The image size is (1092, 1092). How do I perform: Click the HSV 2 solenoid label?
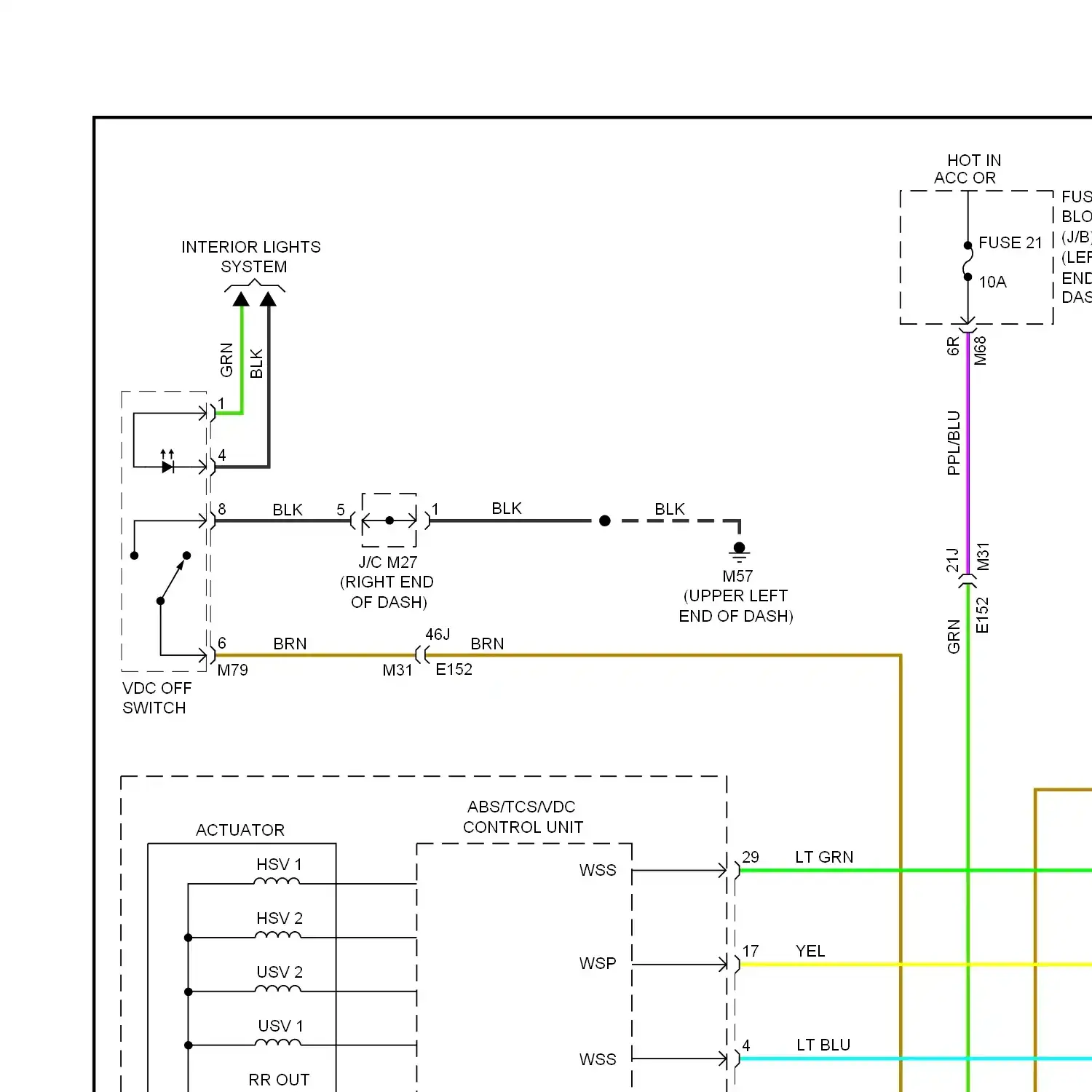(280, 918)
